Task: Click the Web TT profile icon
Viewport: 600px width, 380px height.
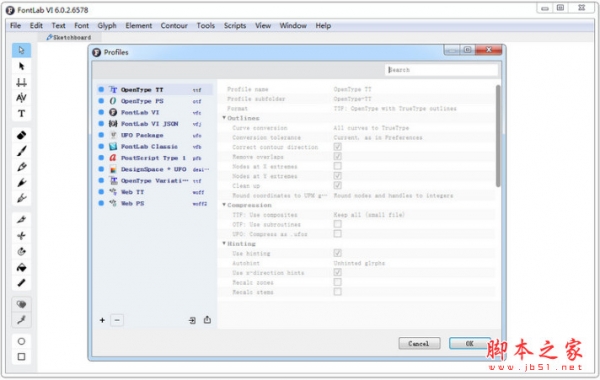Action: [x=113, y=192]
